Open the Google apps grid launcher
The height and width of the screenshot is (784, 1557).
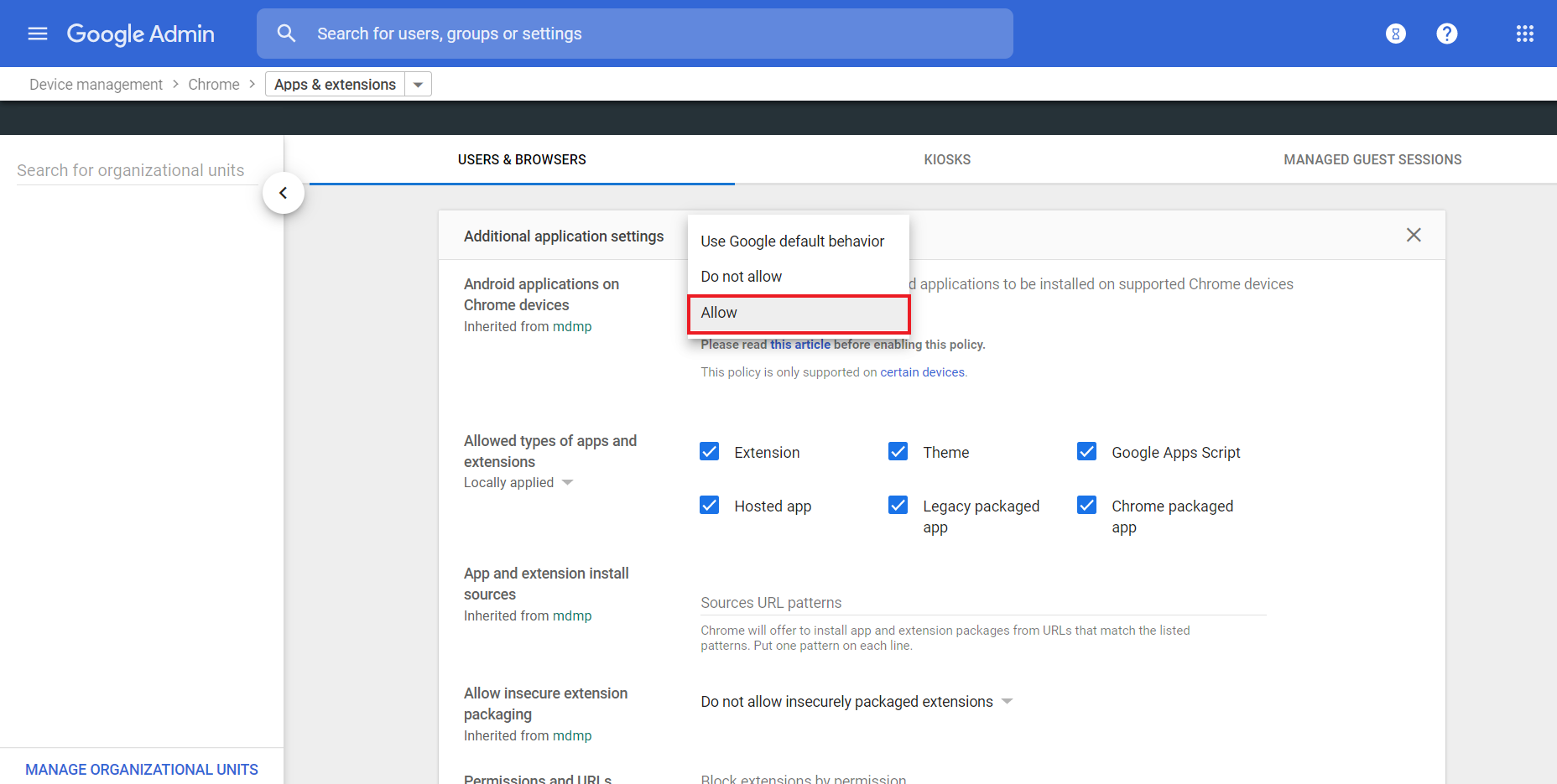point(1525,34)
